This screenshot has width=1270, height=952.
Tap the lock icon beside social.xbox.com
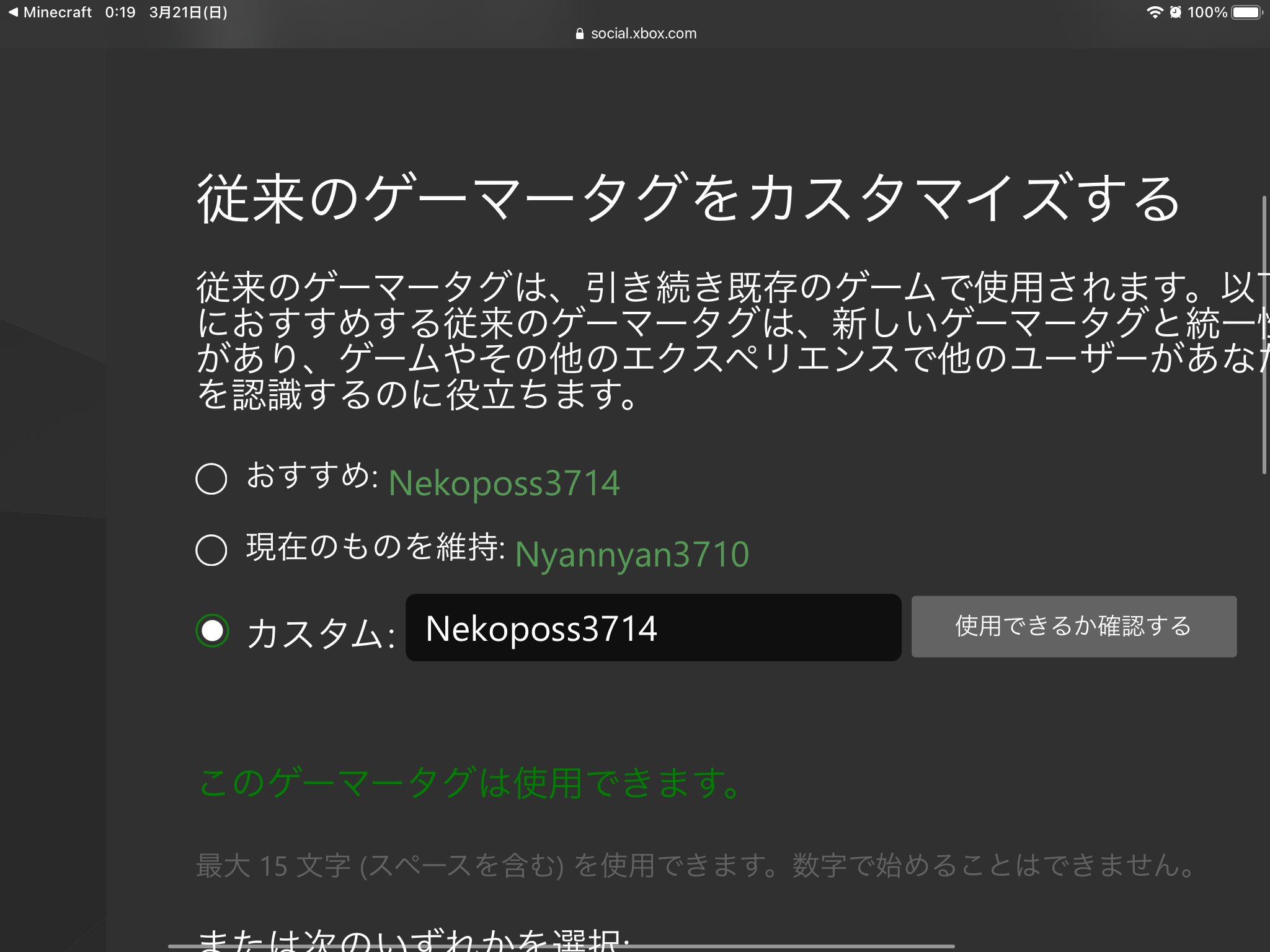click(x=580, y=34)
